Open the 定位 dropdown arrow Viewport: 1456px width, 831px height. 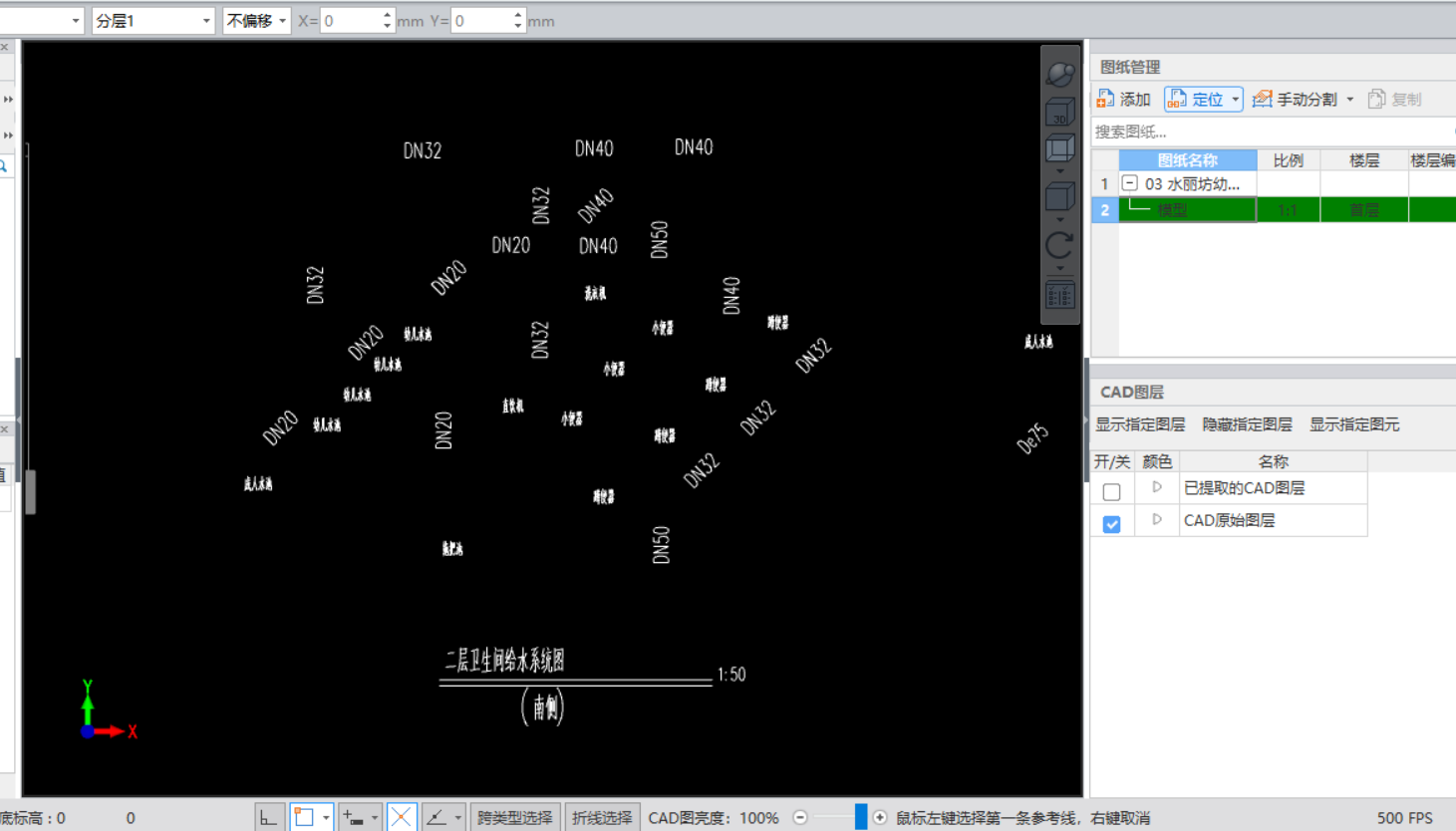[1236, 99]
